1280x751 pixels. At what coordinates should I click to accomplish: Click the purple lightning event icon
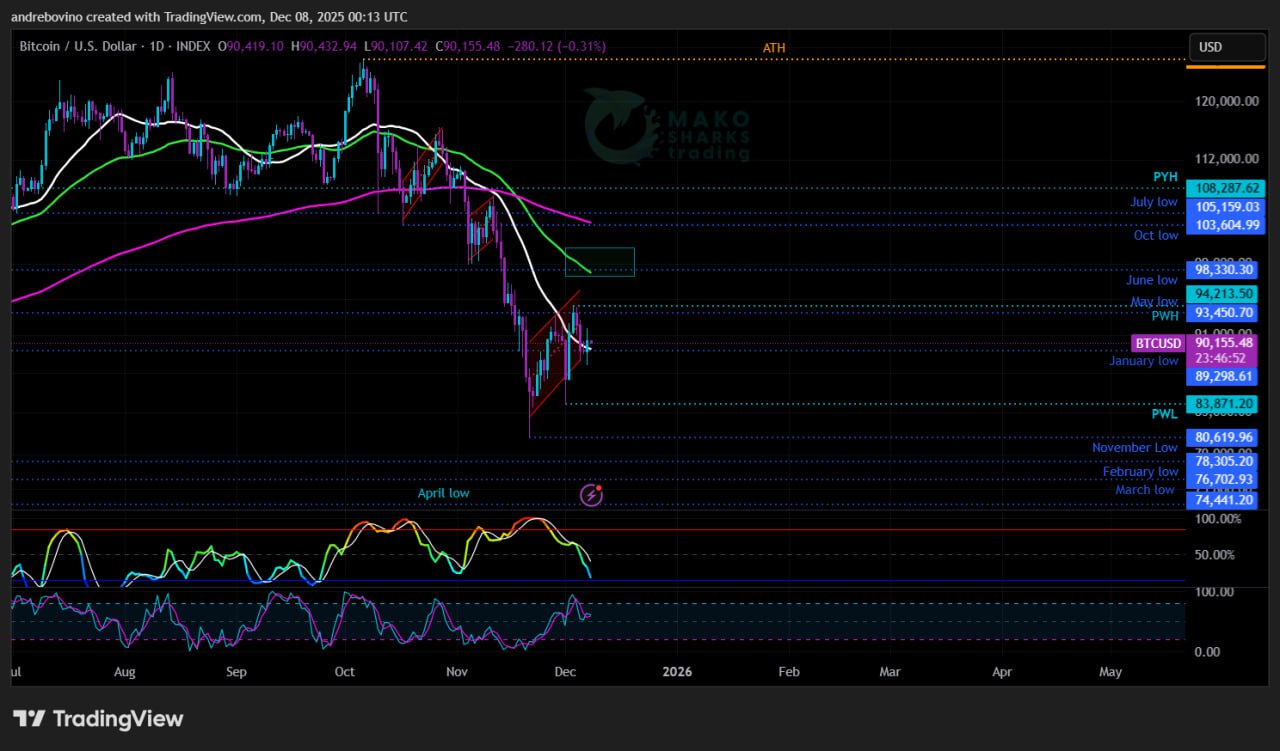pos(592,494)
